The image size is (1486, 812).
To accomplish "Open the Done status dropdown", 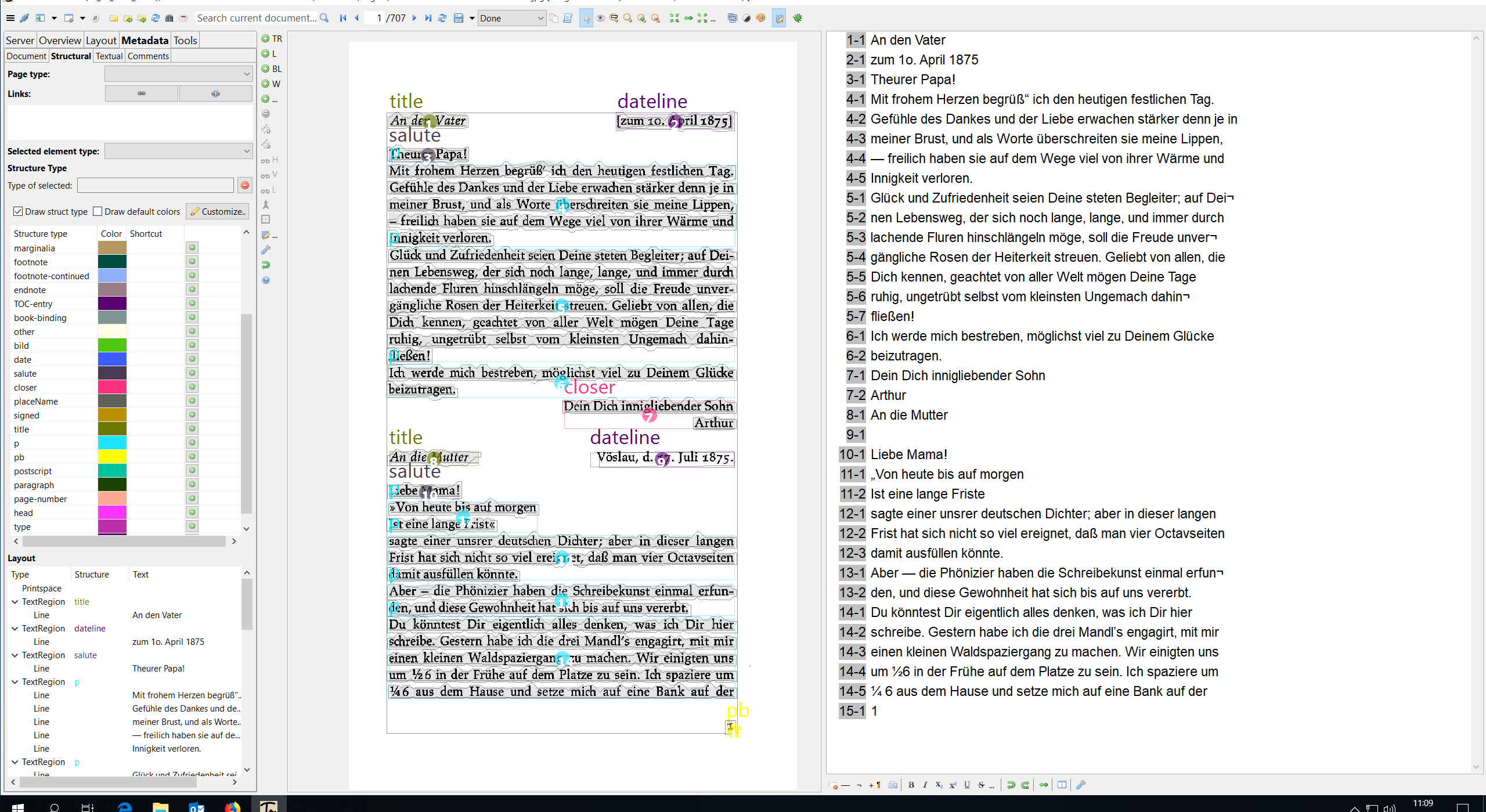I will (x=511, y=18).
